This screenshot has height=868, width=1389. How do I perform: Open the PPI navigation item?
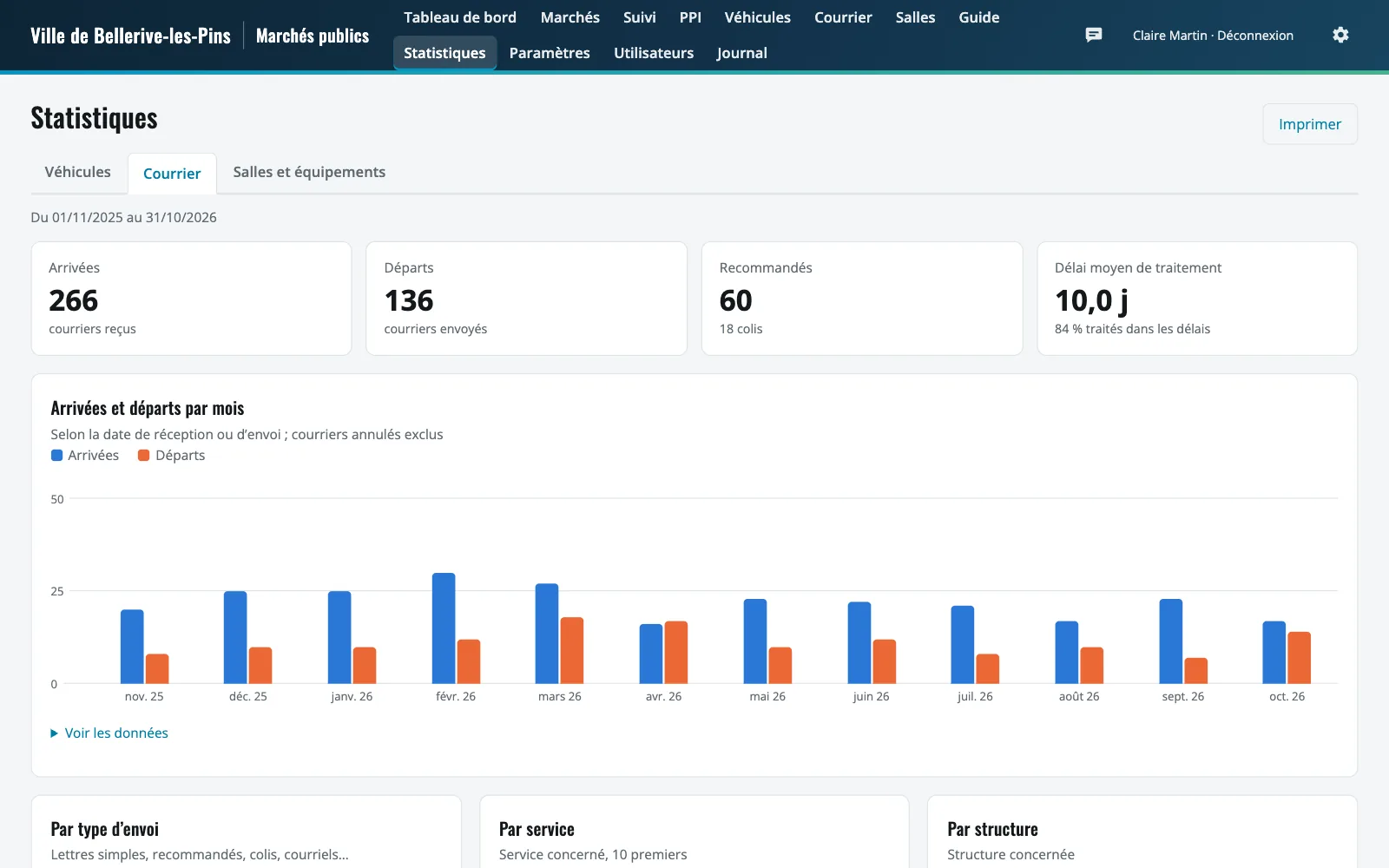(x=690, y=17)
